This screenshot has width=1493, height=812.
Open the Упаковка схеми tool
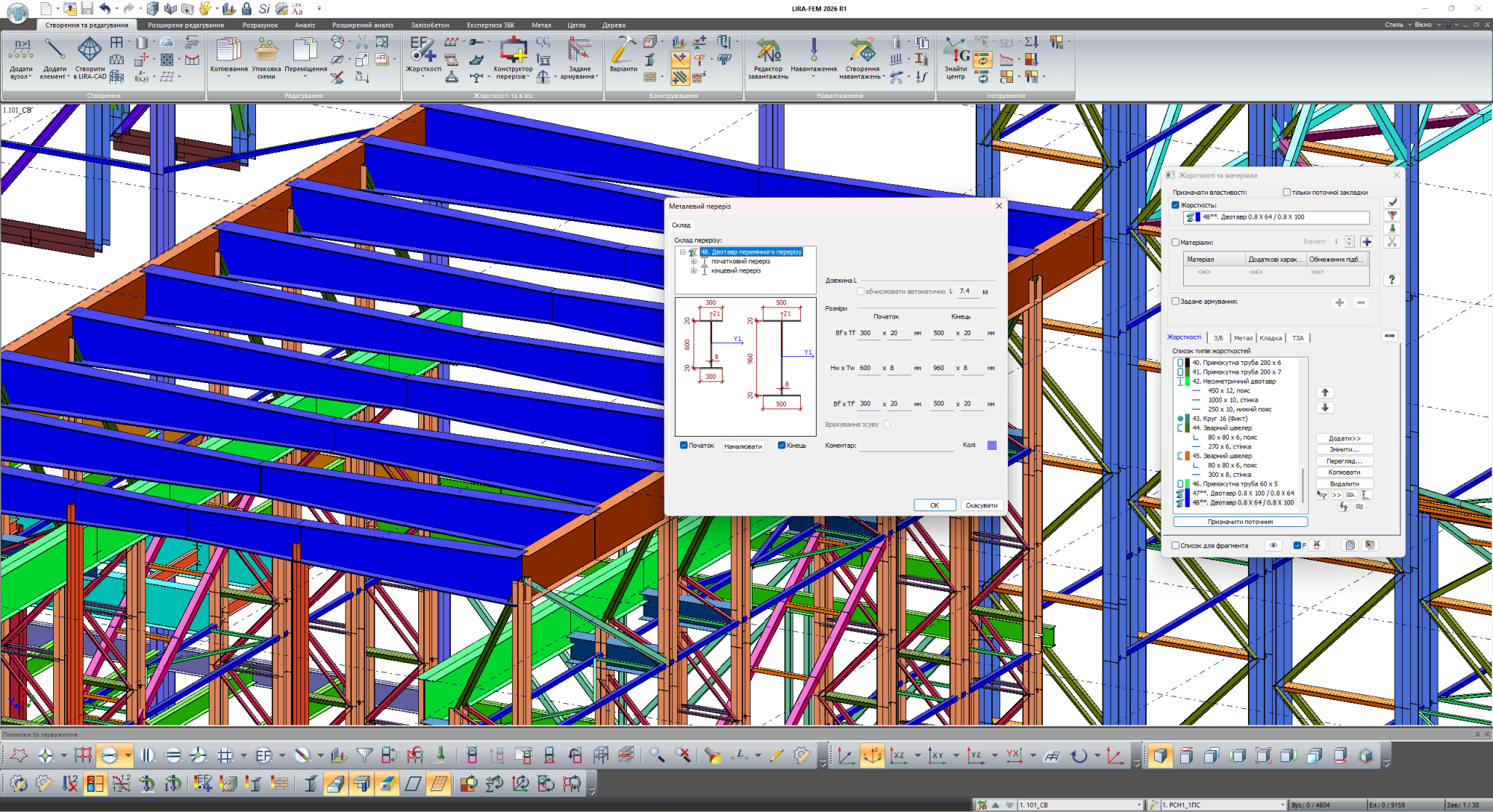(x=266, y=51)
